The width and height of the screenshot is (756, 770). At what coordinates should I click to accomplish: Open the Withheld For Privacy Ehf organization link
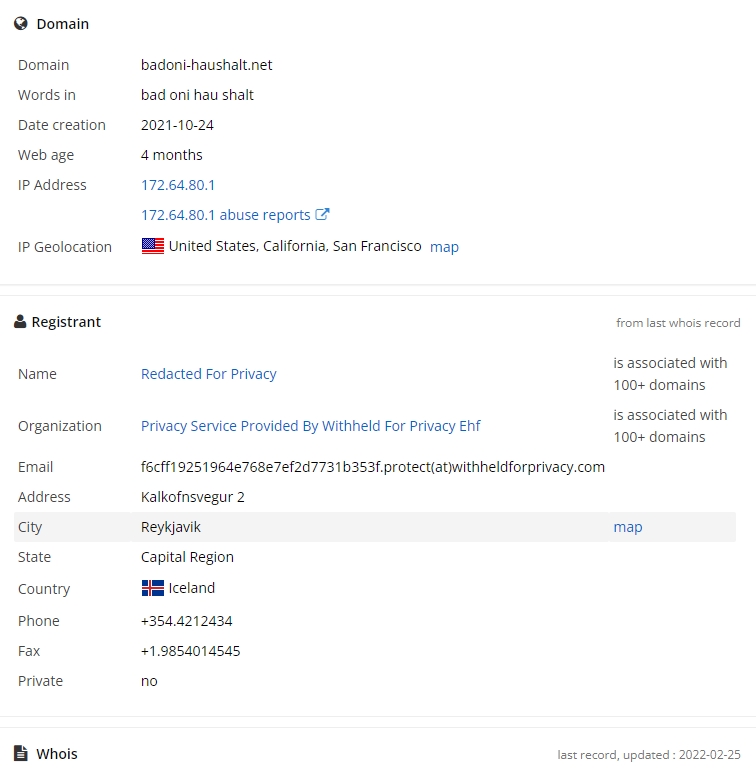(x=310, y=426)
